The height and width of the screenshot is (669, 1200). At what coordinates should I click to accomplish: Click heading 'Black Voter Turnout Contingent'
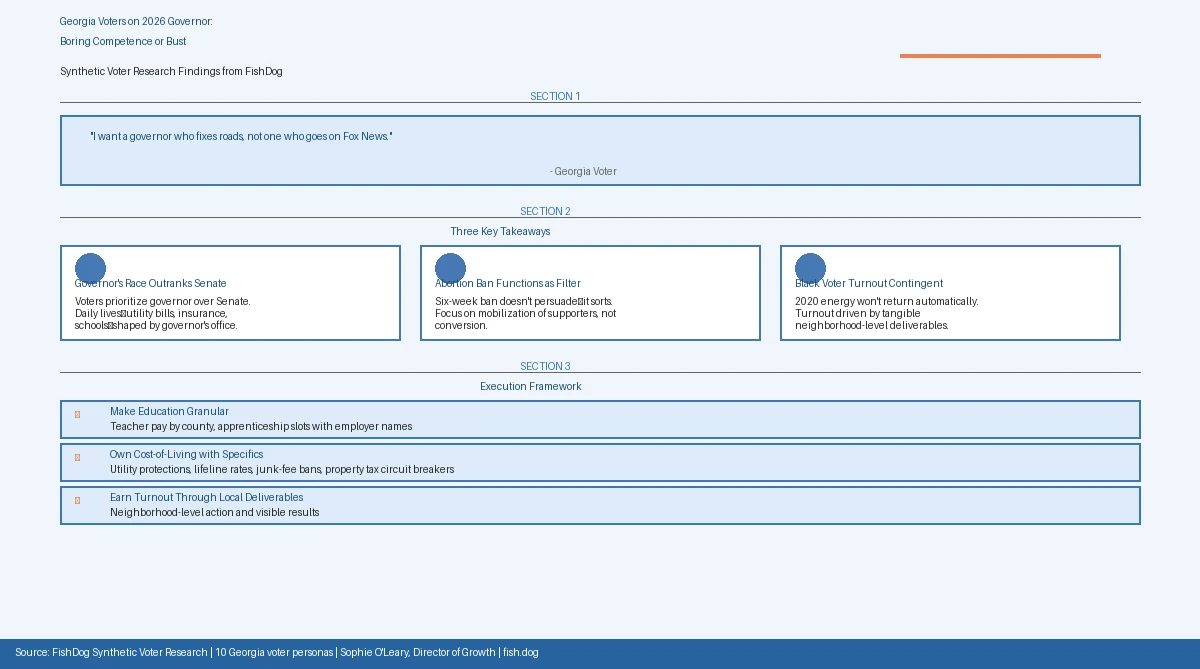coord(869,283)
